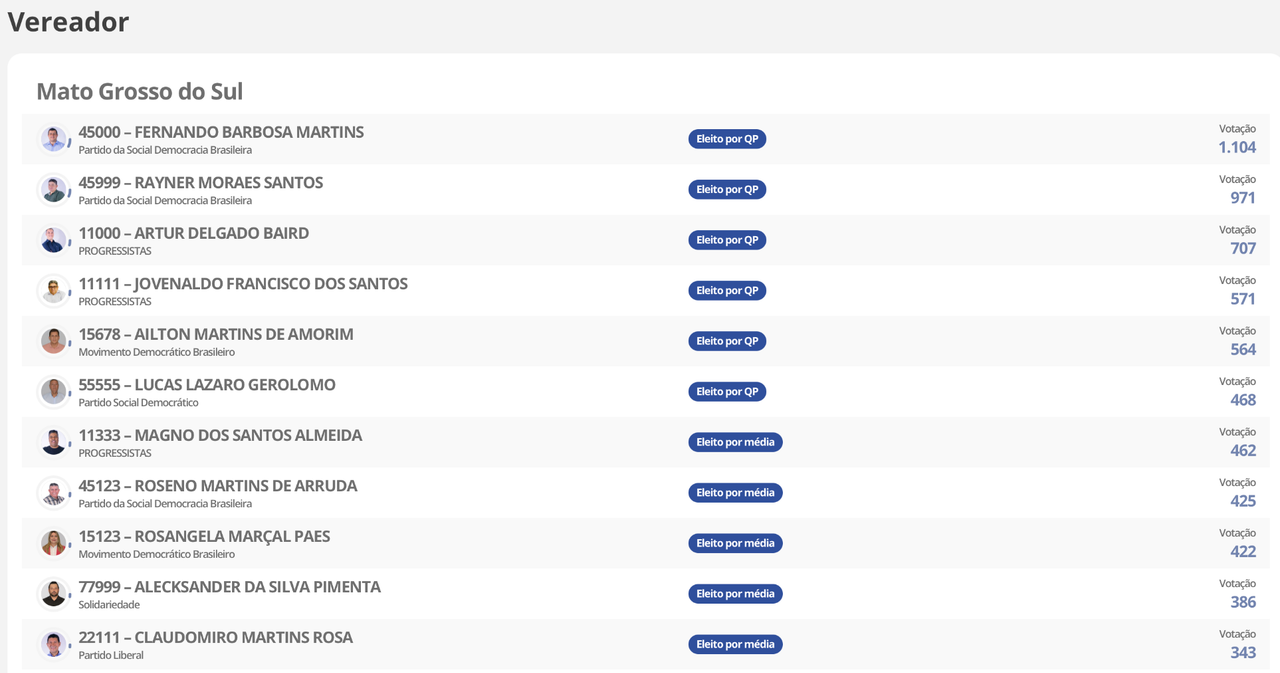The height and width of the screenshot is (673, 1280).
Task: Click the 462 vote count
Action: 1243,450
